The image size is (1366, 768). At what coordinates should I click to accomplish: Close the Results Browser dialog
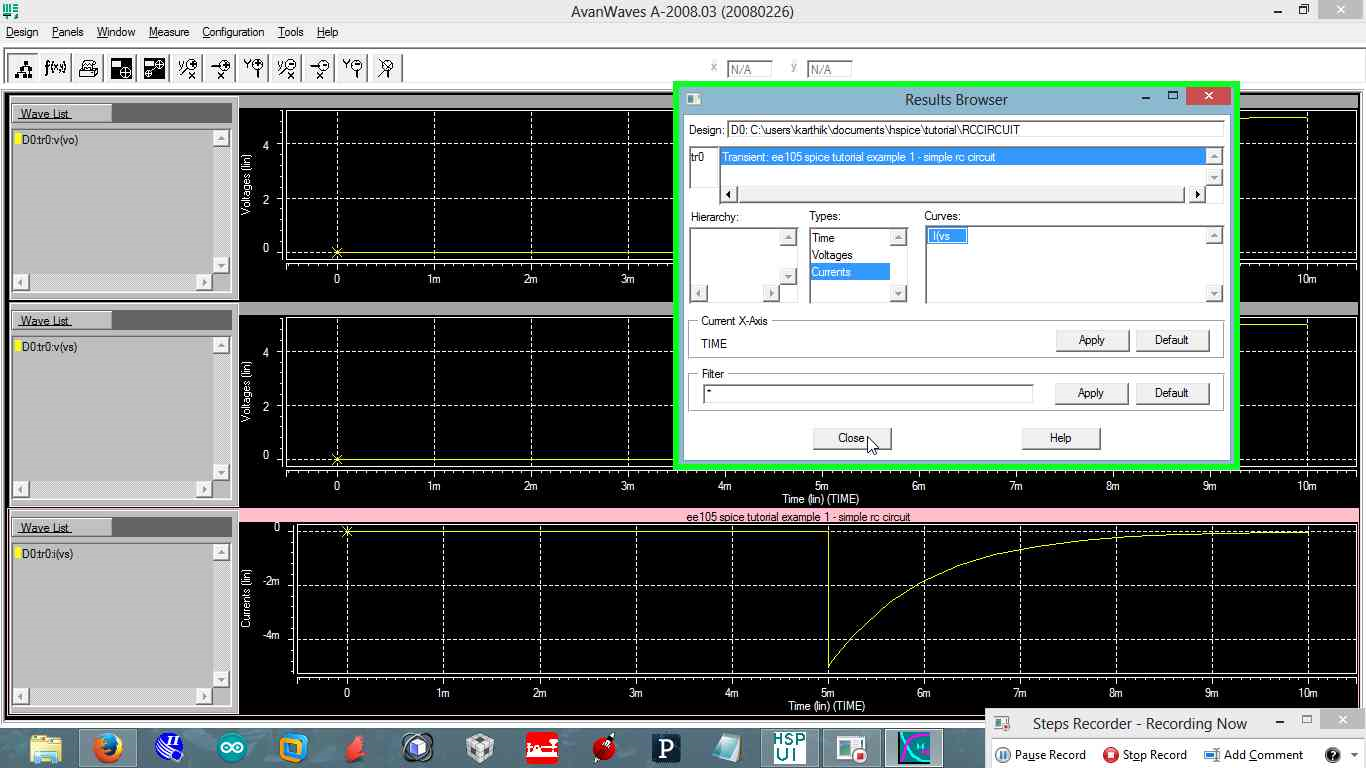[x=851, y=438]
